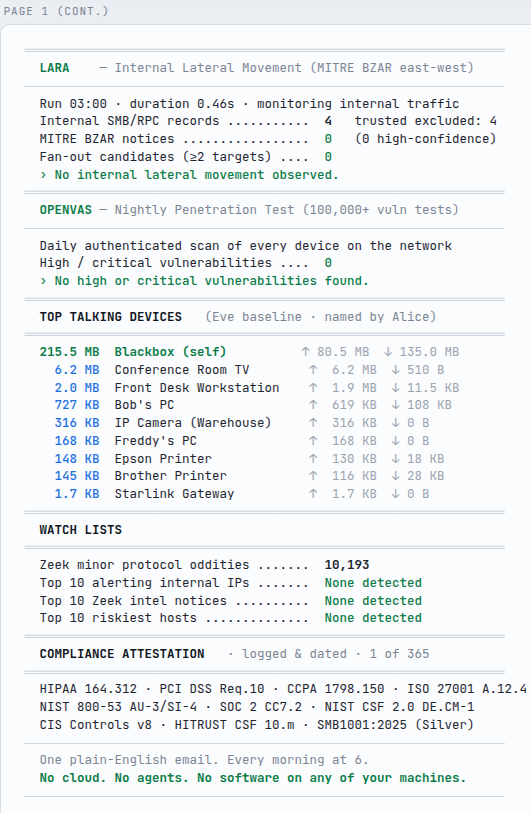Click the upload arrow for Conference Room TV
This screenshot has width=531, height=813.
point(313,370)
